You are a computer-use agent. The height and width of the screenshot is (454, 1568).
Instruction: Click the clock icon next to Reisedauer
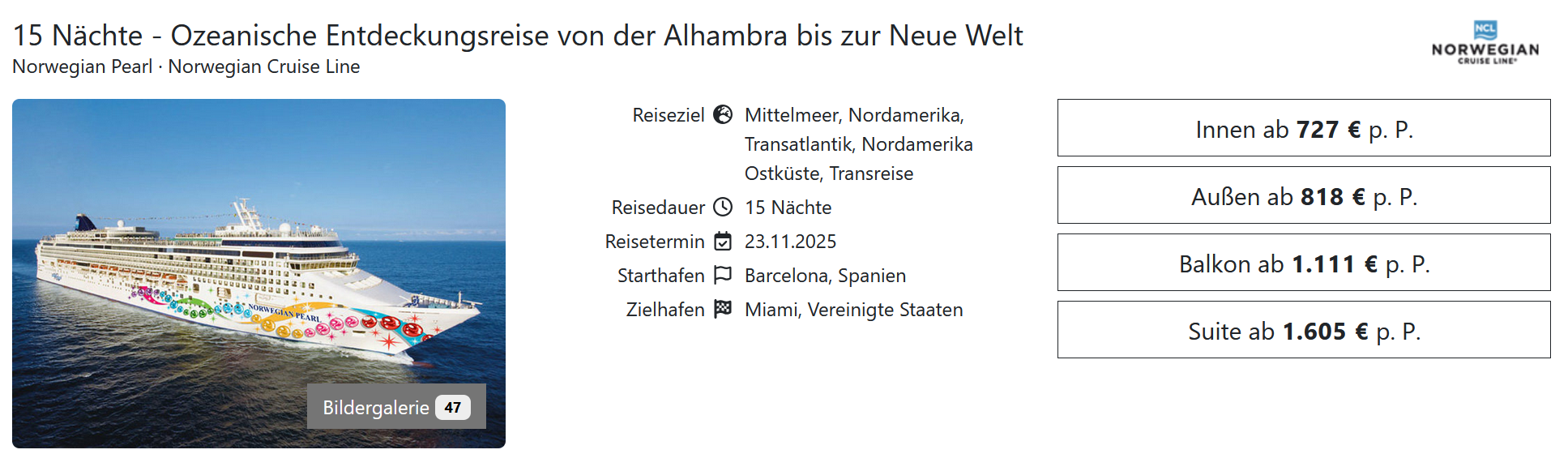pyautogui.click(x=723, y=208)
